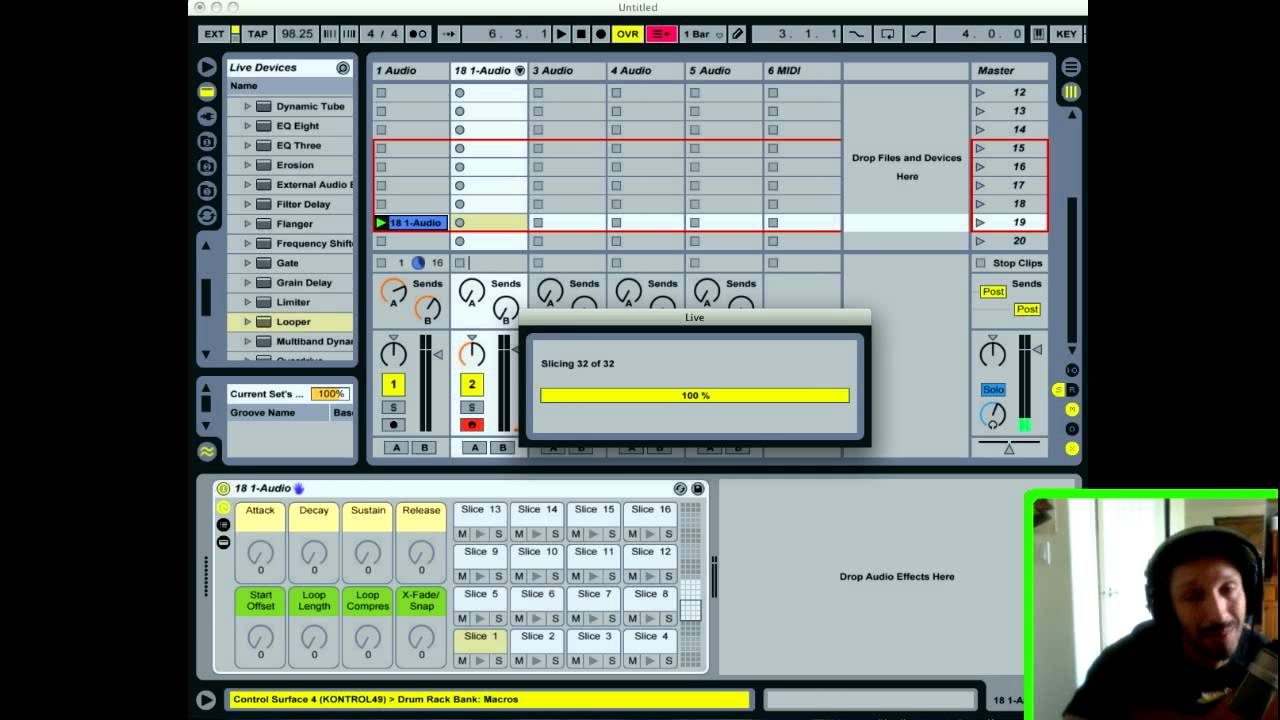1280x720 pixels.
Task: Select the 5 Audio track header
Action: pyautogui.click(x=724, y=71)
